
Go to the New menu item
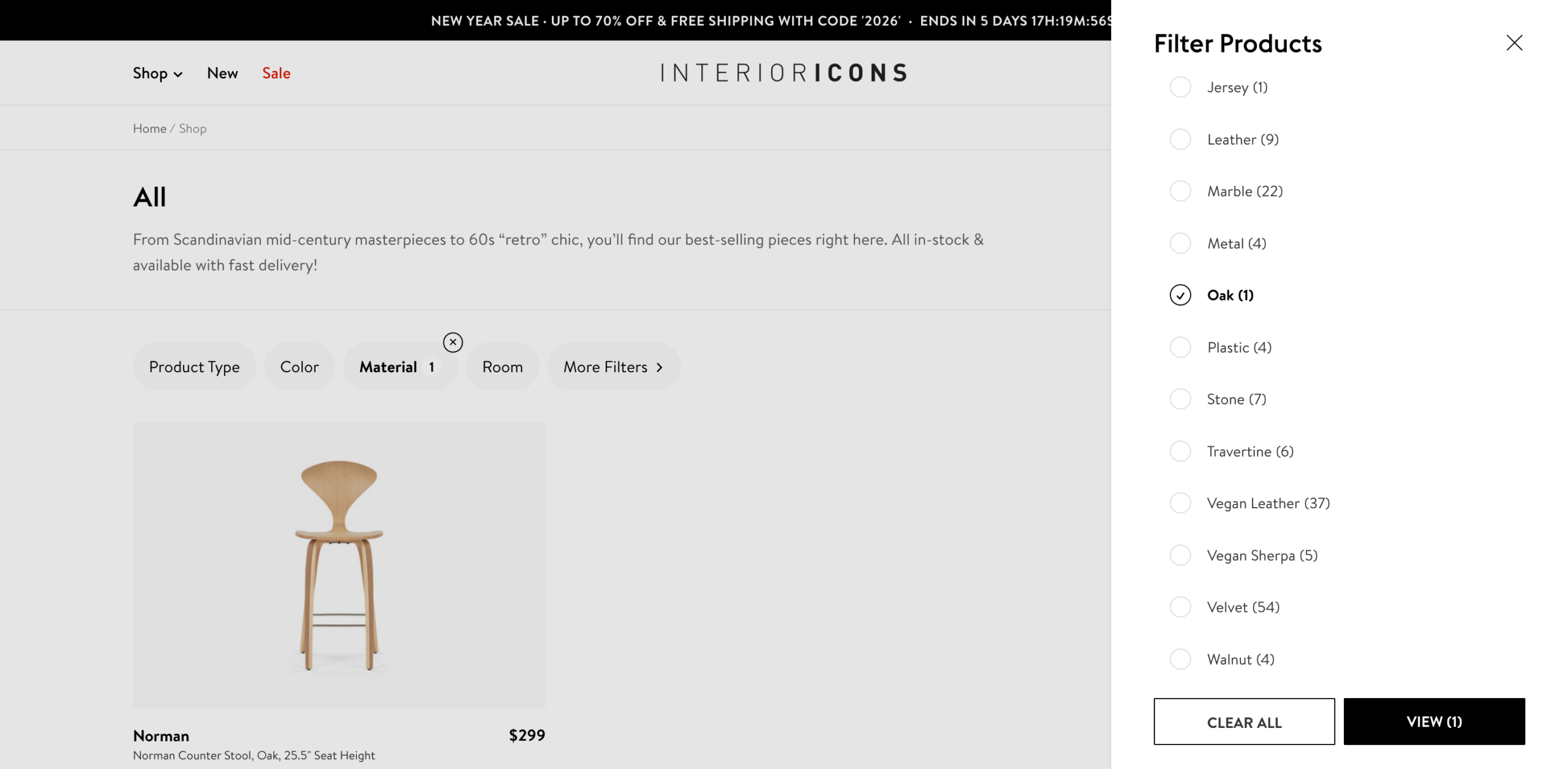222,73
